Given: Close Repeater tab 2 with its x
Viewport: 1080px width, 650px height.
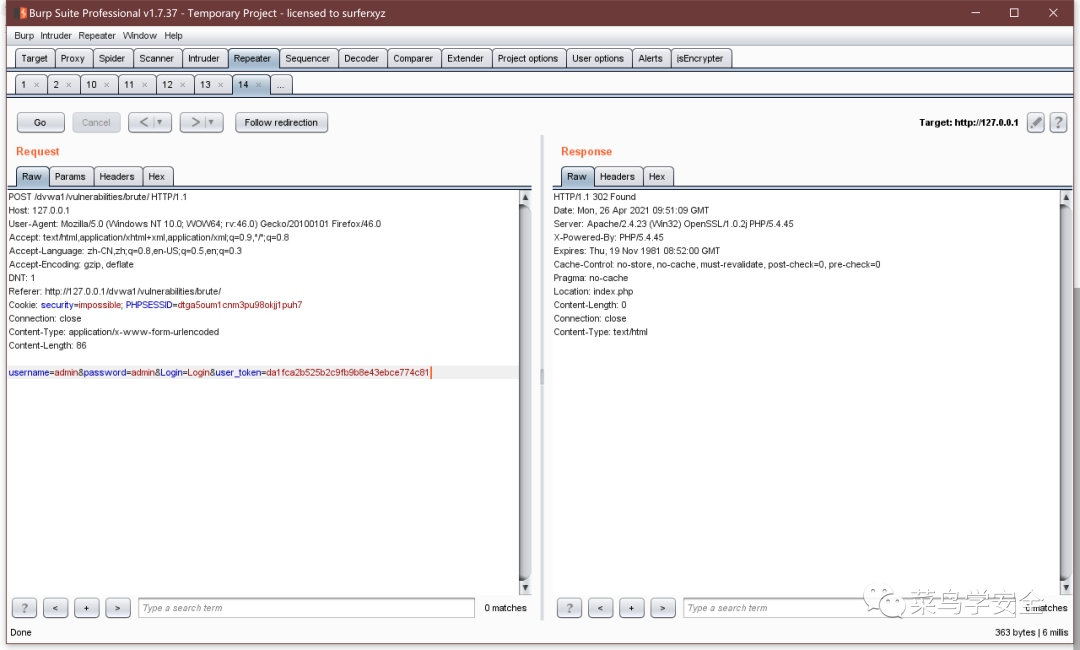Looking at the screenshot, I should [x=68, y=85].
